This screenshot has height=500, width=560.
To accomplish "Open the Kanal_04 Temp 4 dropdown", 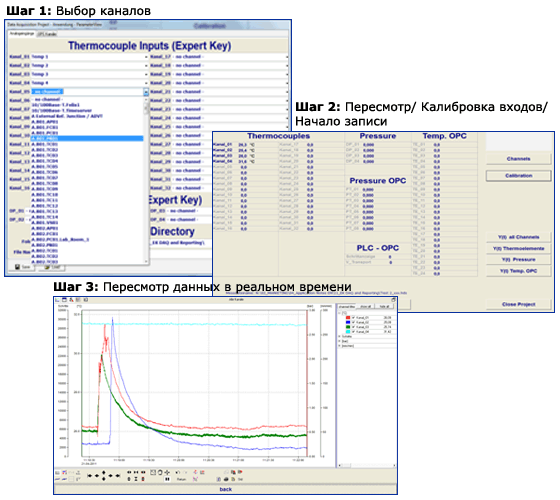I will (x=146, y=83).
